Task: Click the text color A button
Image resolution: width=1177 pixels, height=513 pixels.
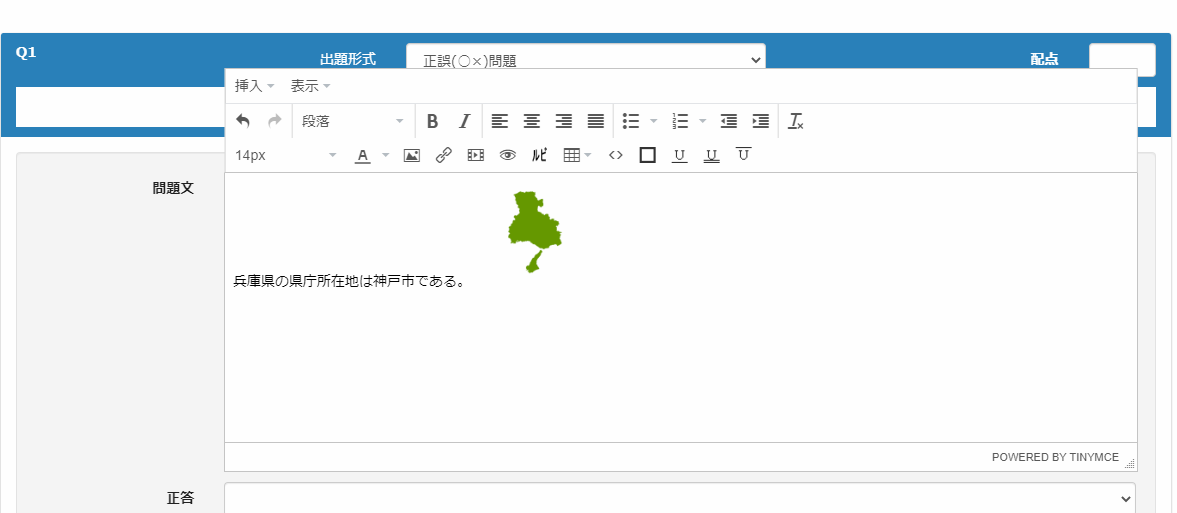Action: [x=363, y=155]
